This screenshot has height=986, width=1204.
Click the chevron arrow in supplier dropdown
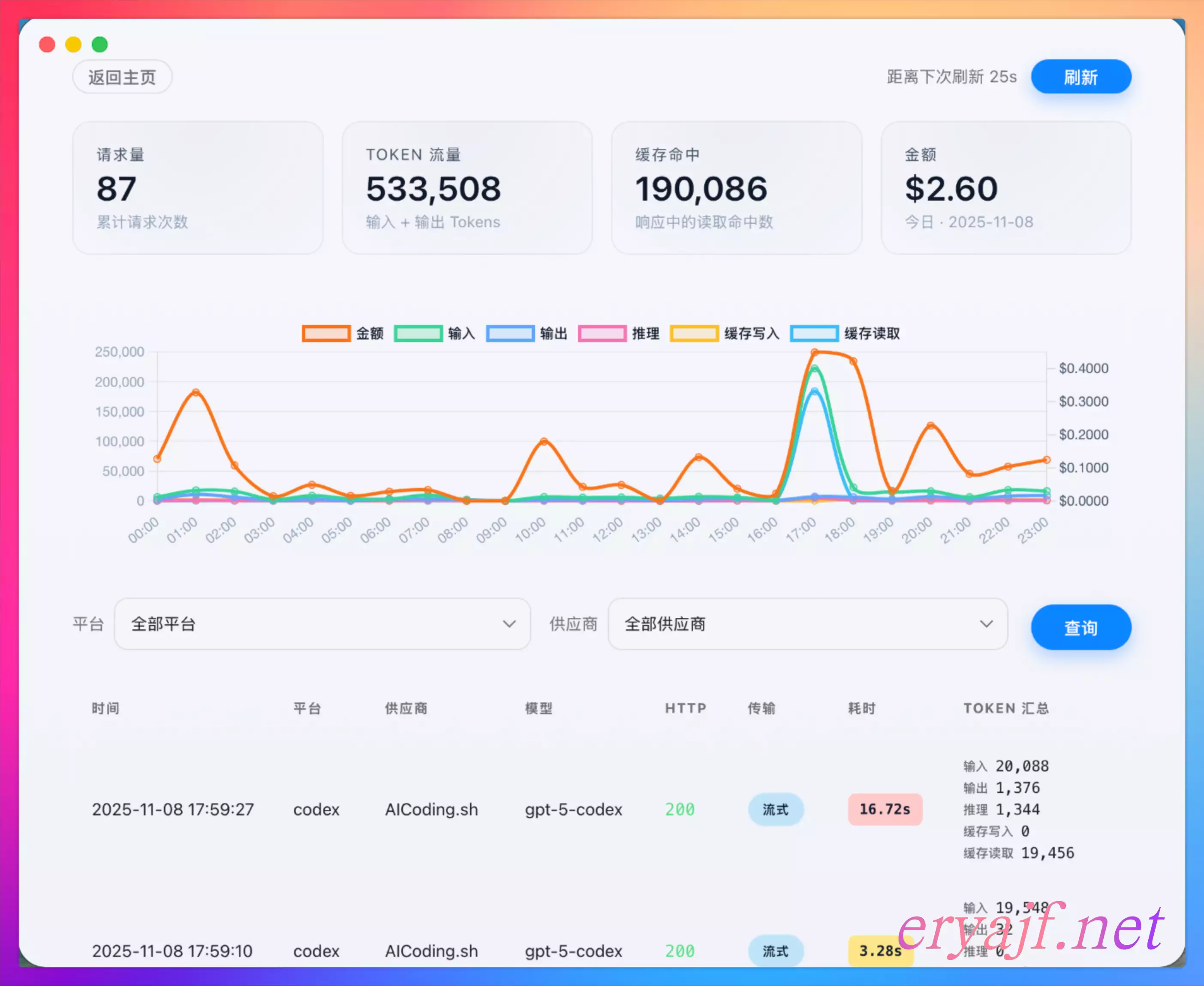click(987, 624)
